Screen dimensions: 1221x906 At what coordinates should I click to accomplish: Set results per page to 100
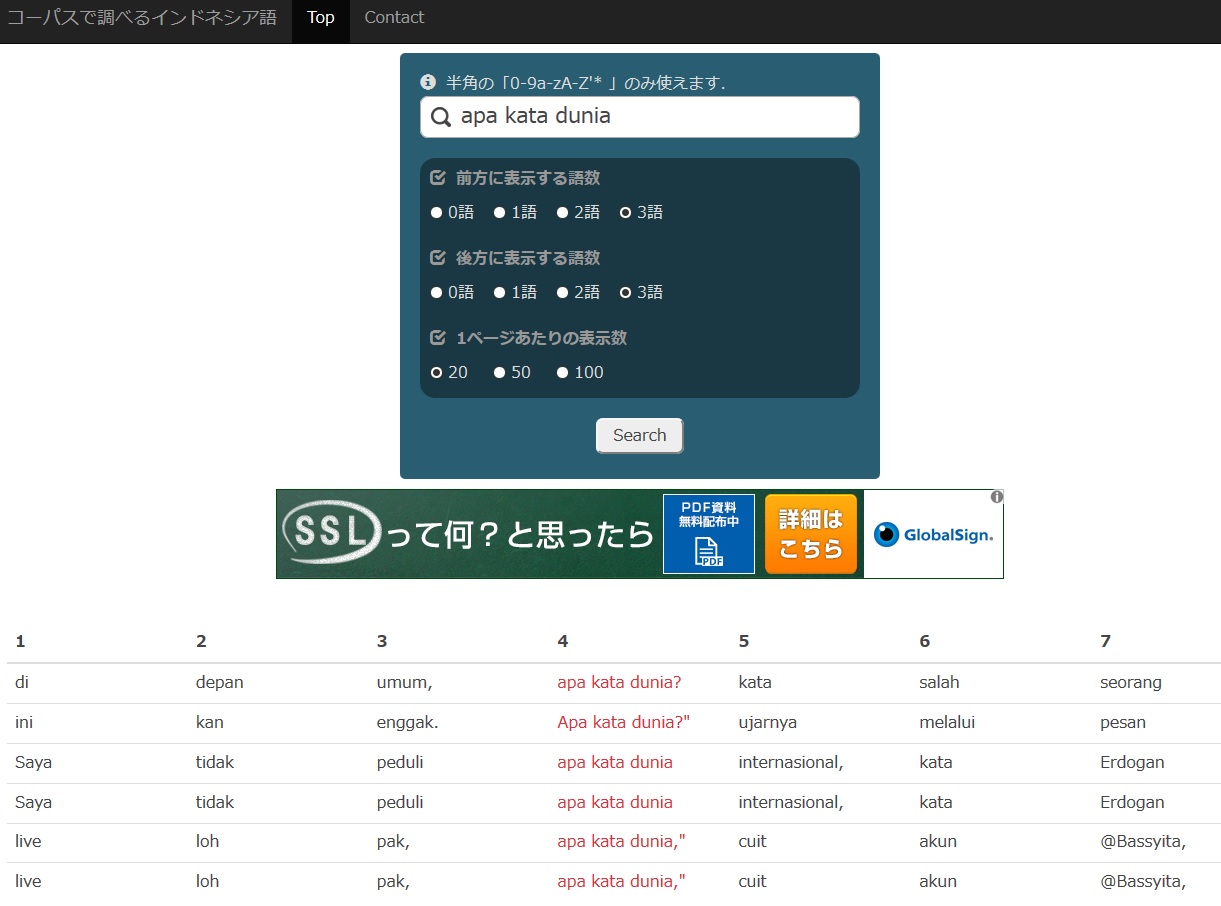click(563, 372)
